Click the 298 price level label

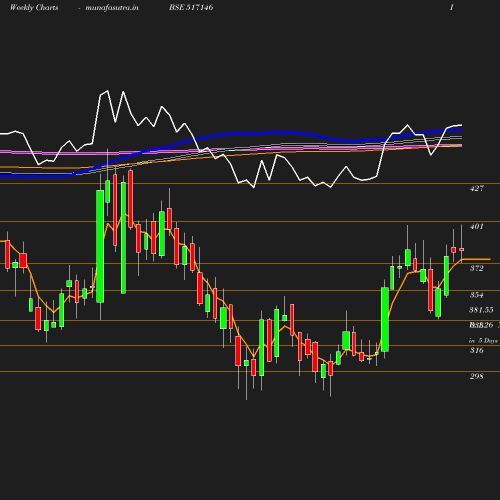click(x=477, y=376)
